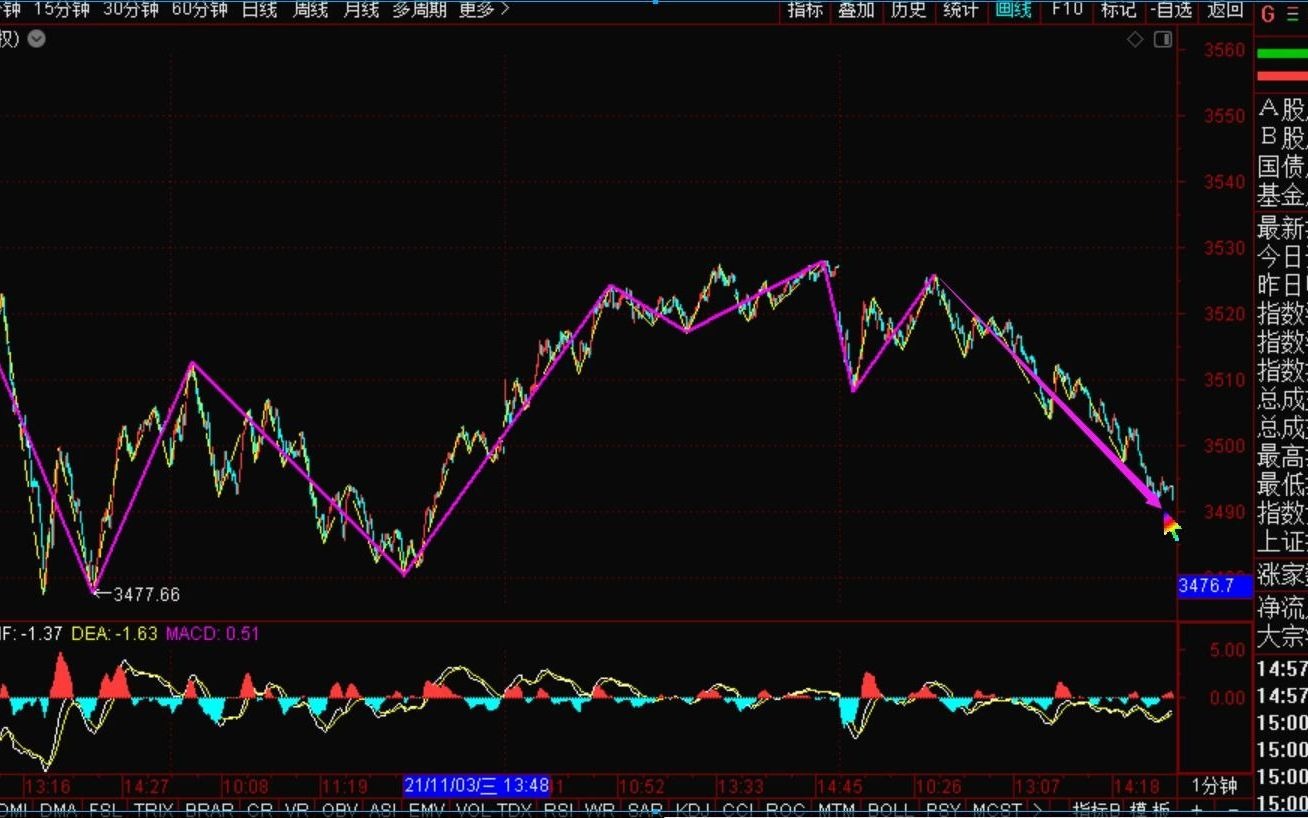Screen dimensions: 1308x818
Task: Click the red G icon
Action: [x=1268, y=13]
